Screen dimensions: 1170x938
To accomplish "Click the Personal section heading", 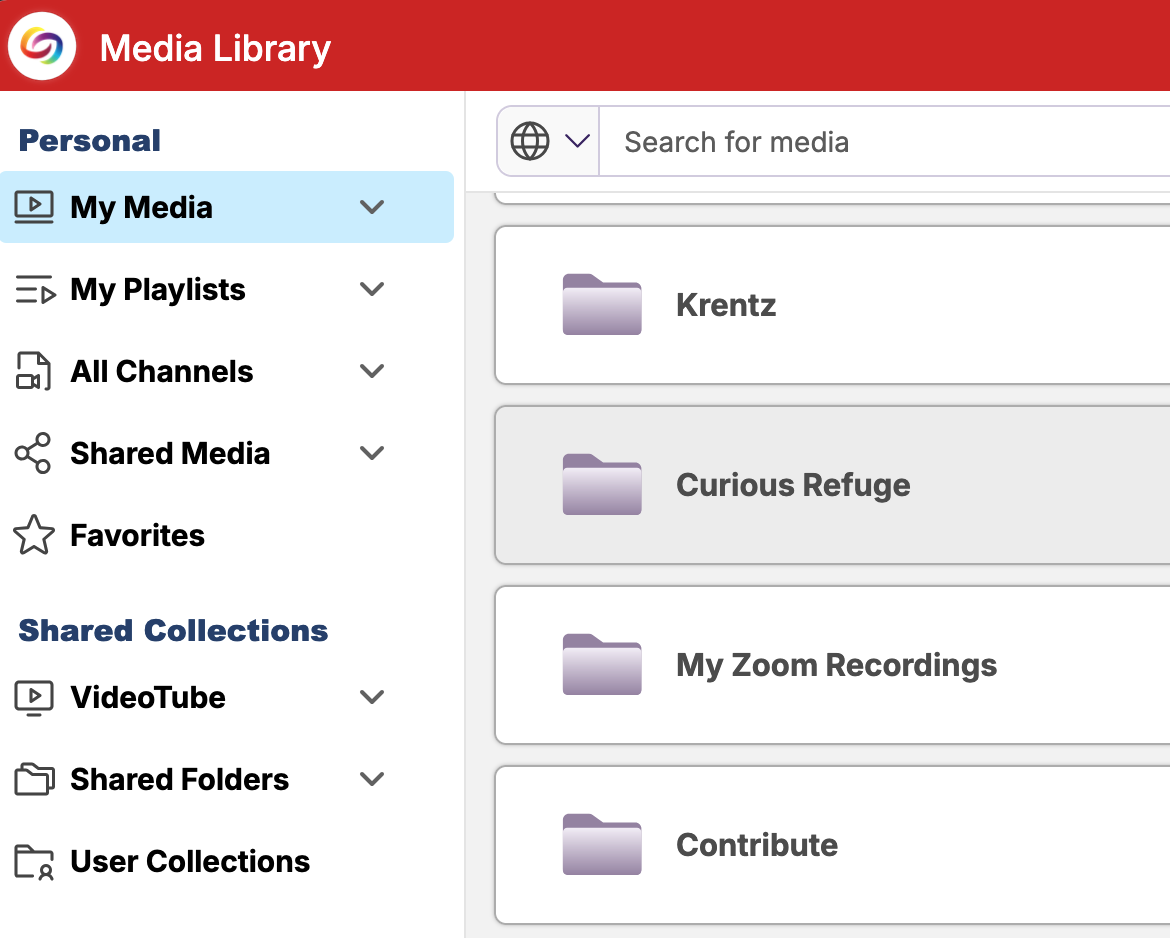I will point(90,140).
